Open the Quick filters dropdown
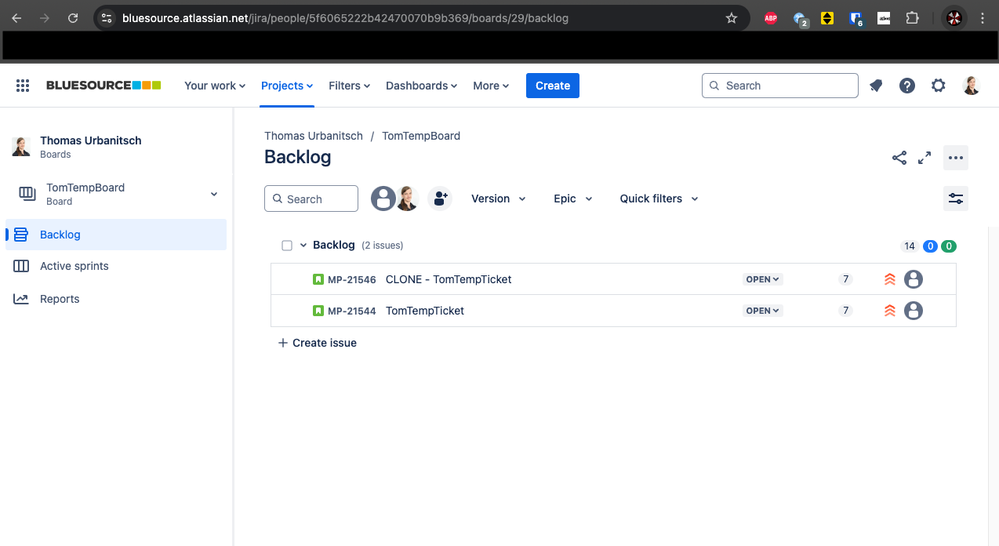 (x=658, y=199)
